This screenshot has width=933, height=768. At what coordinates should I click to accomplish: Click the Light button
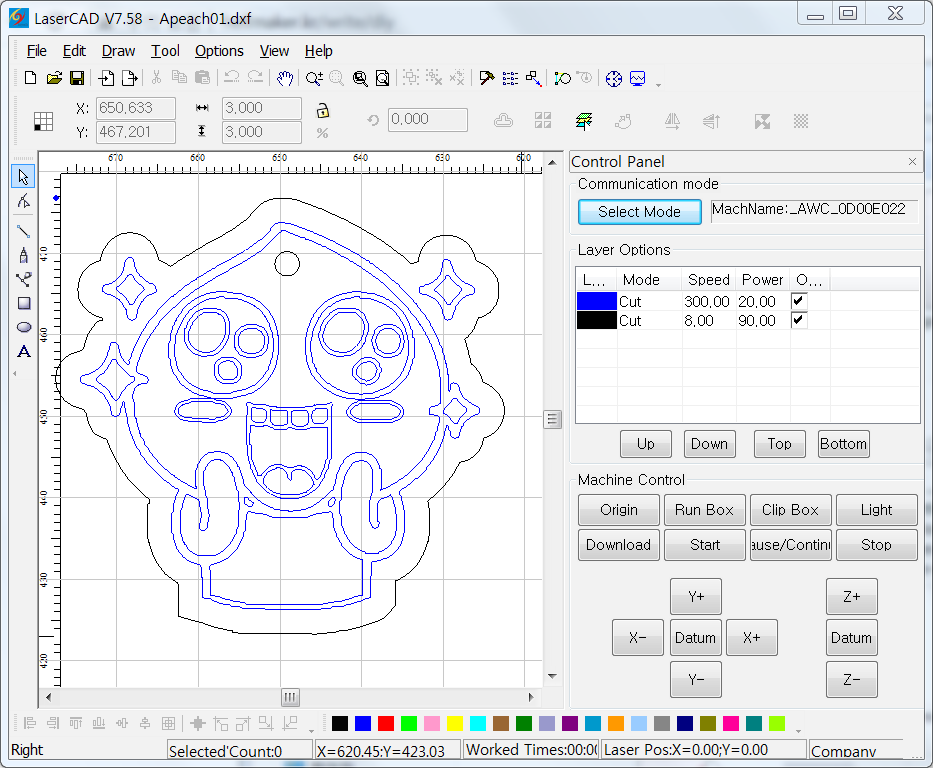[876, 510]
